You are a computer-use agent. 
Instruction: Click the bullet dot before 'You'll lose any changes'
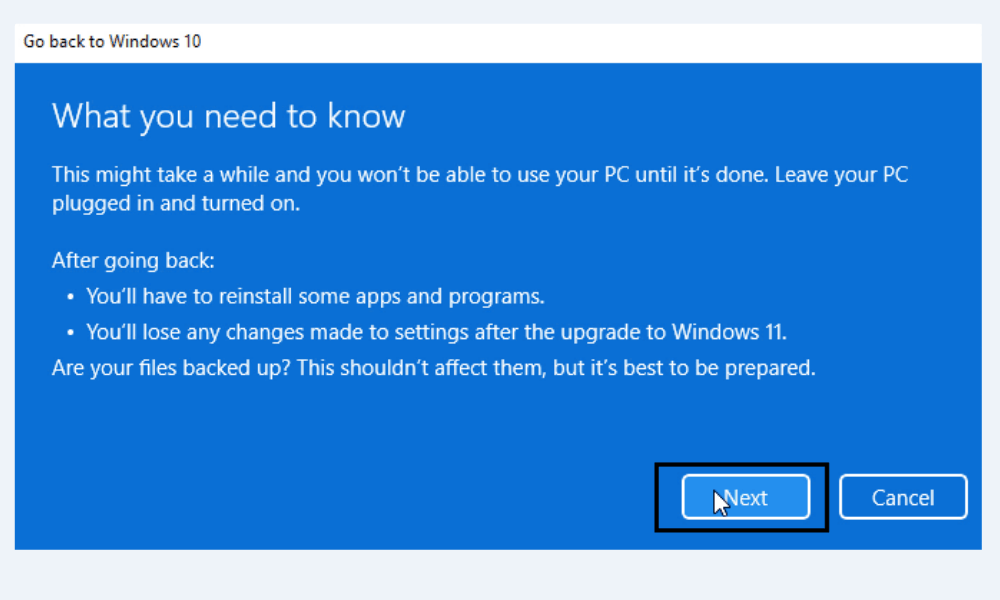tap(71, 333)
